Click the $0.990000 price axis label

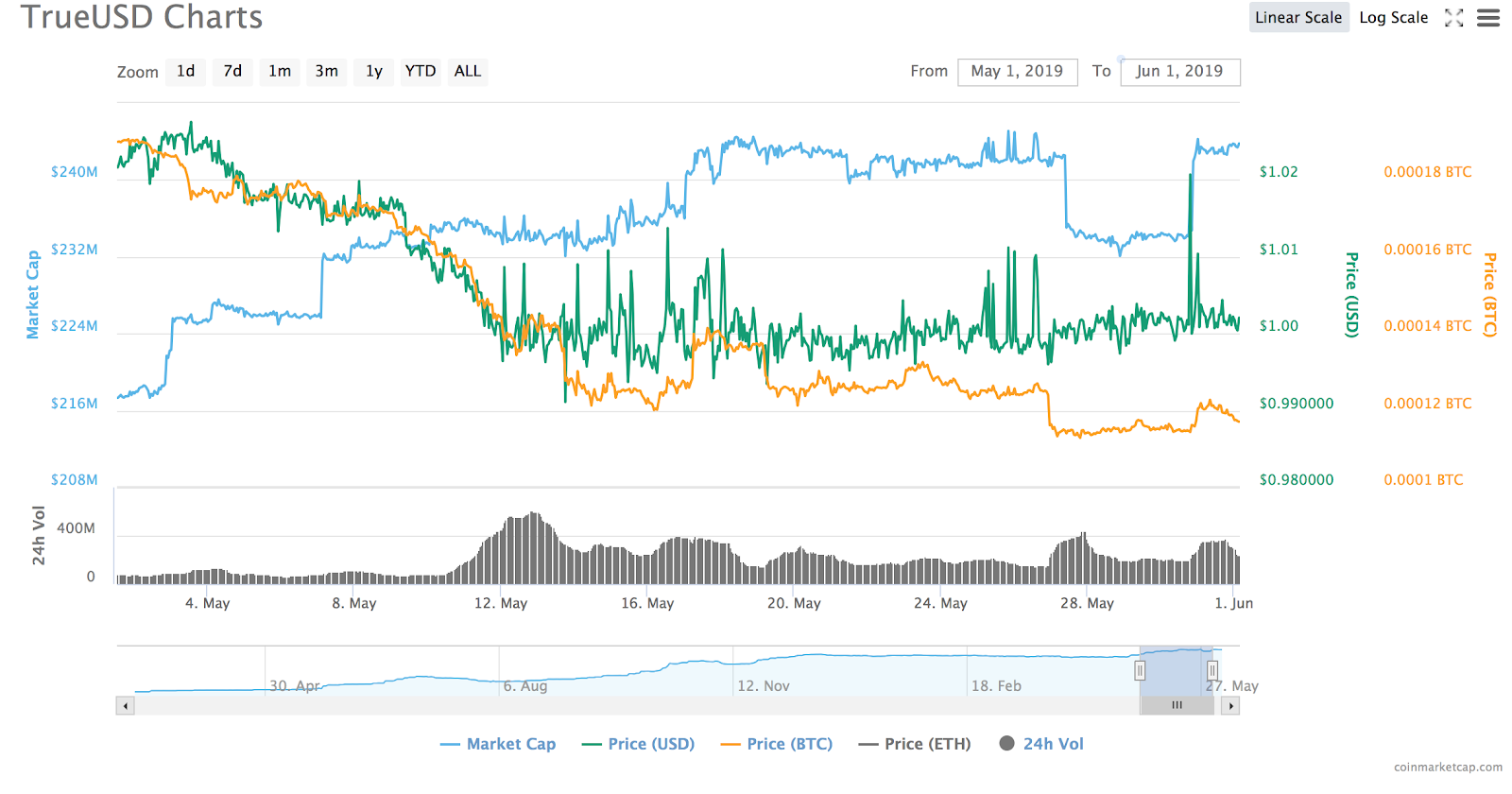pyautogui.click(x=1297, y=404)
